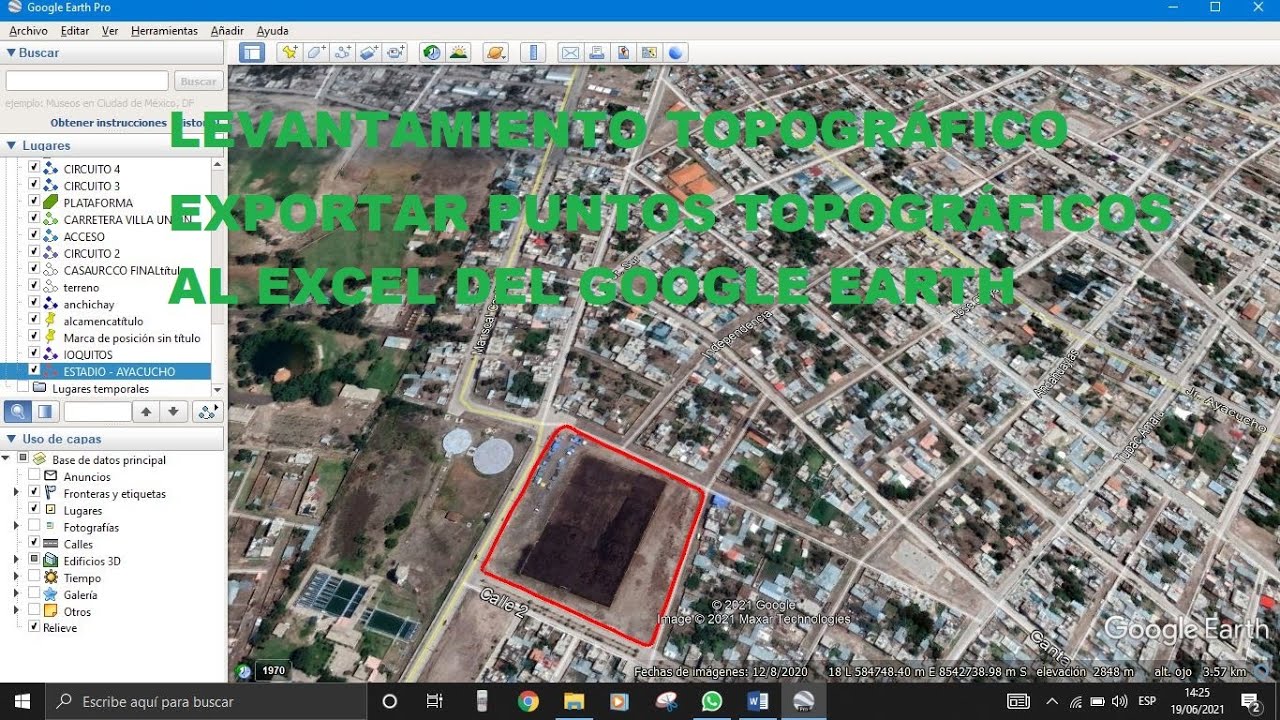Screen dimensions: 1280x720
Task: Select the anchichay place entry
Action: pyautogui.click(x=89, y=304)
